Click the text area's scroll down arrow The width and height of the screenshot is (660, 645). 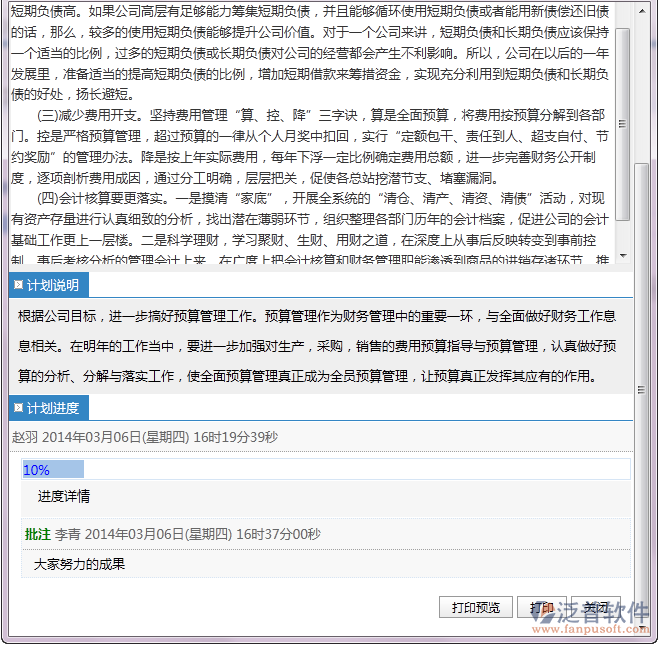[623, 257]
